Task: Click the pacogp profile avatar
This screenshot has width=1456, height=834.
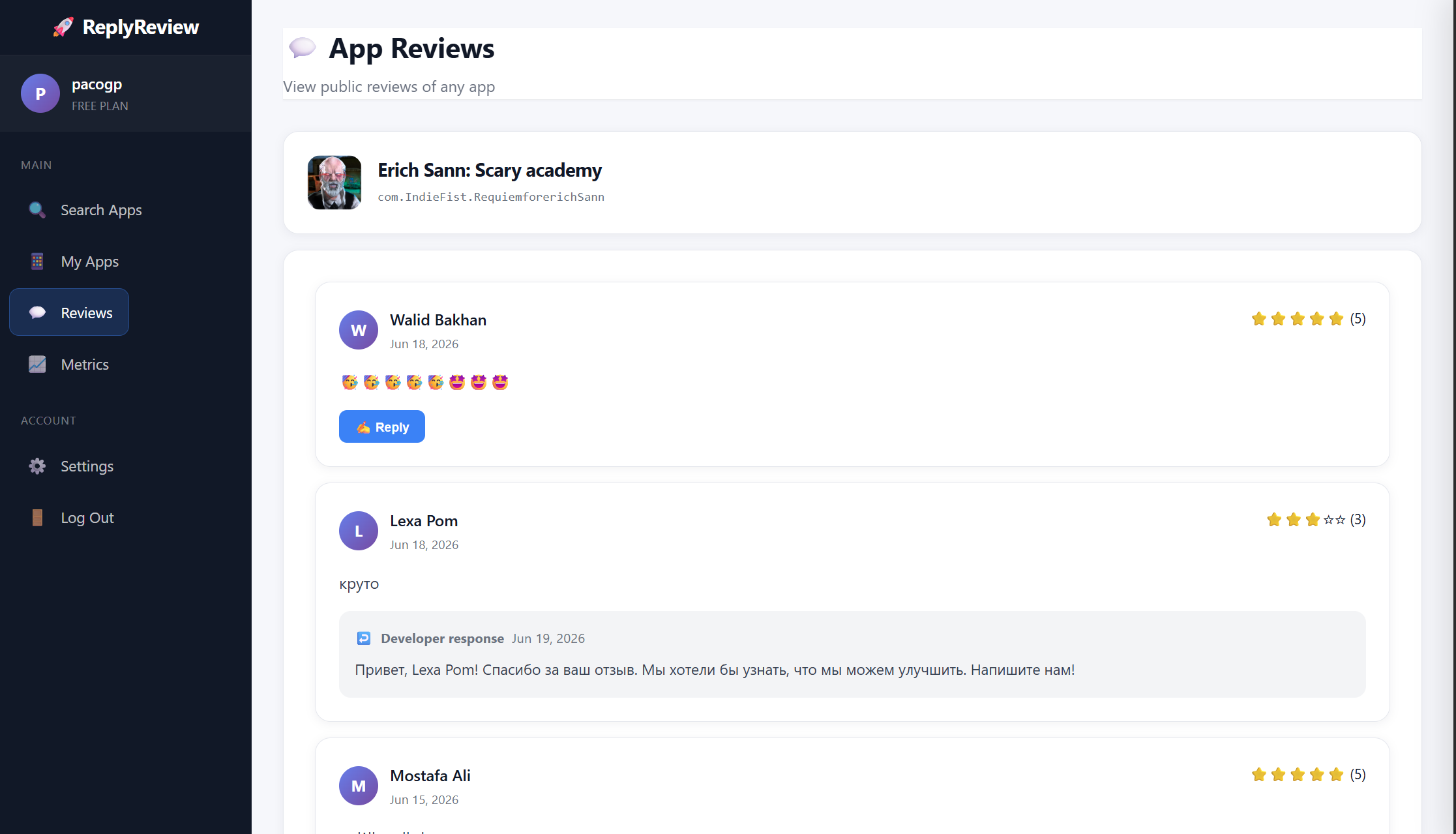Action: click(x=40, y=93)
